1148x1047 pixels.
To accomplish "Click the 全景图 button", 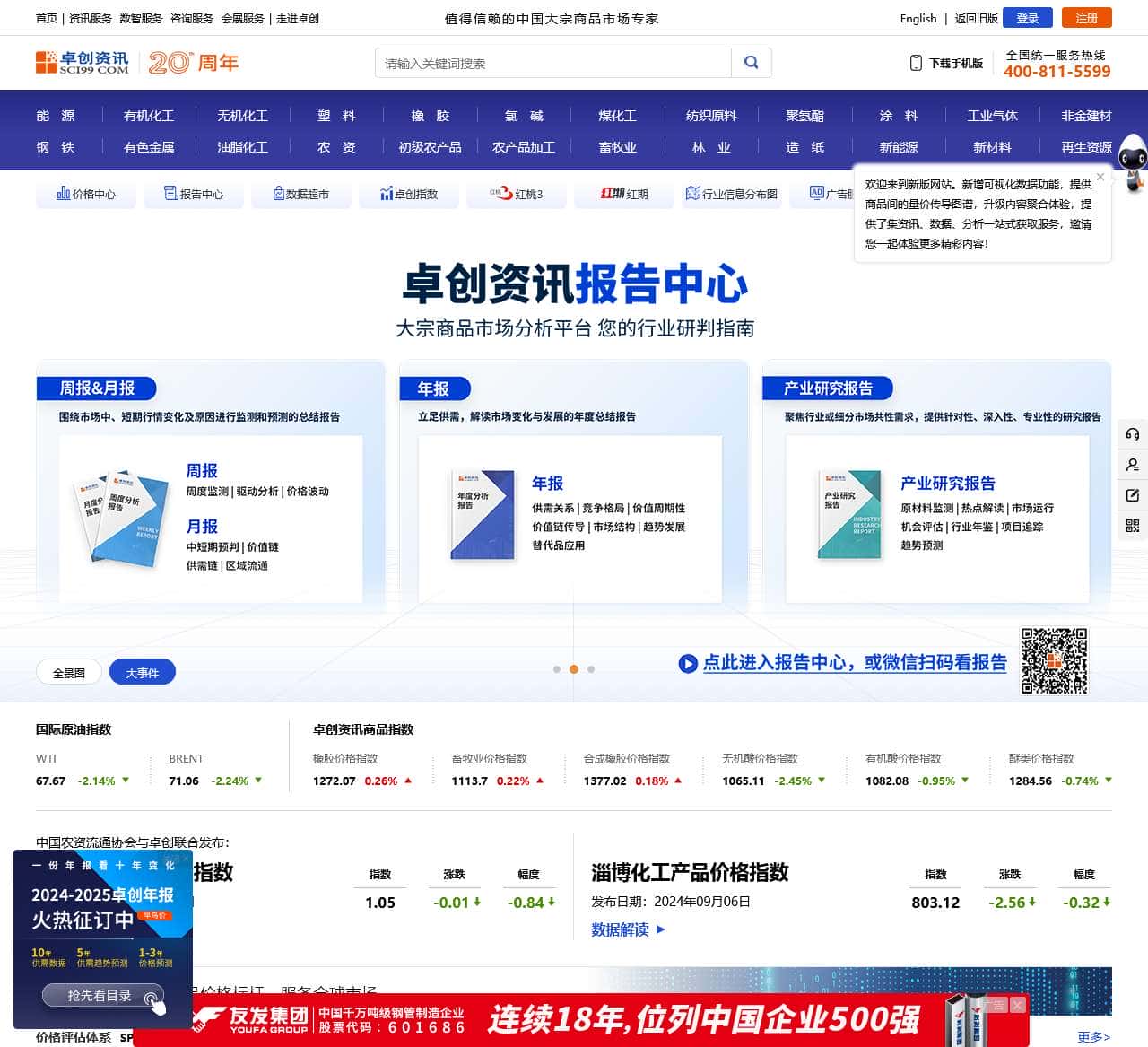I will pos(69,673).
